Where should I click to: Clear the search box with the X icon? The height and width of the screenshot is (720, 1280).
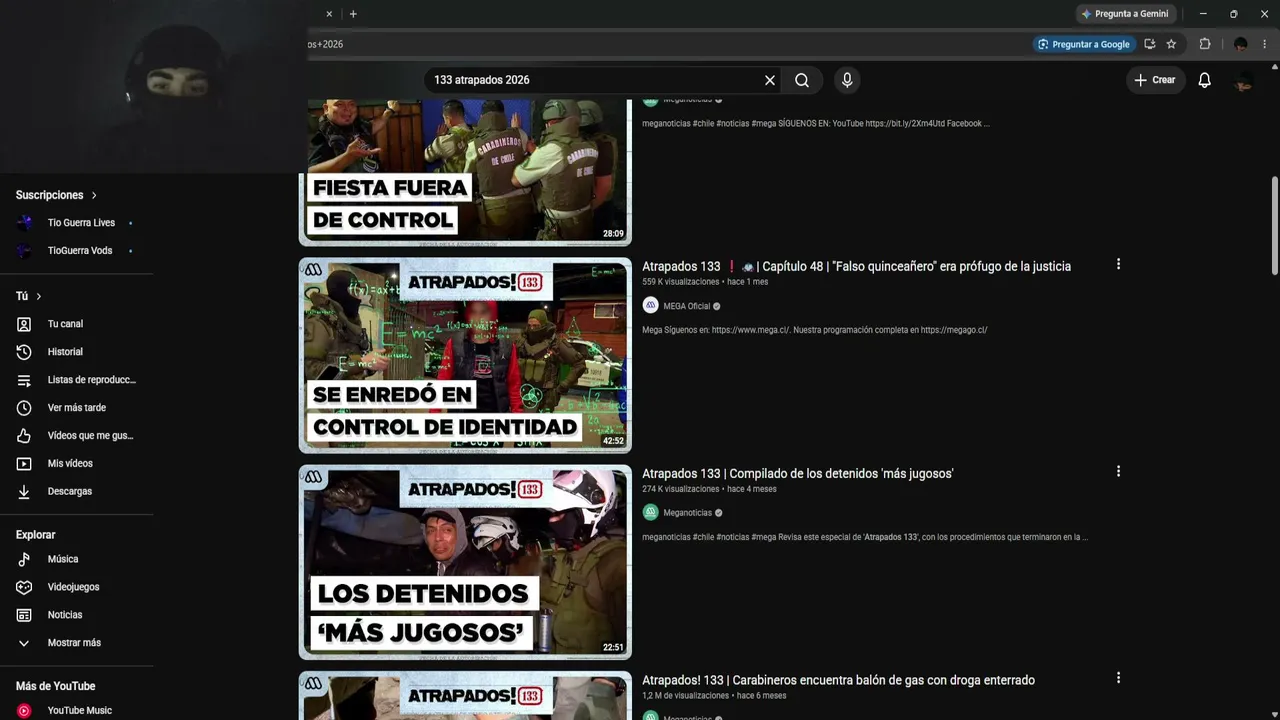[x=770, y=80]
